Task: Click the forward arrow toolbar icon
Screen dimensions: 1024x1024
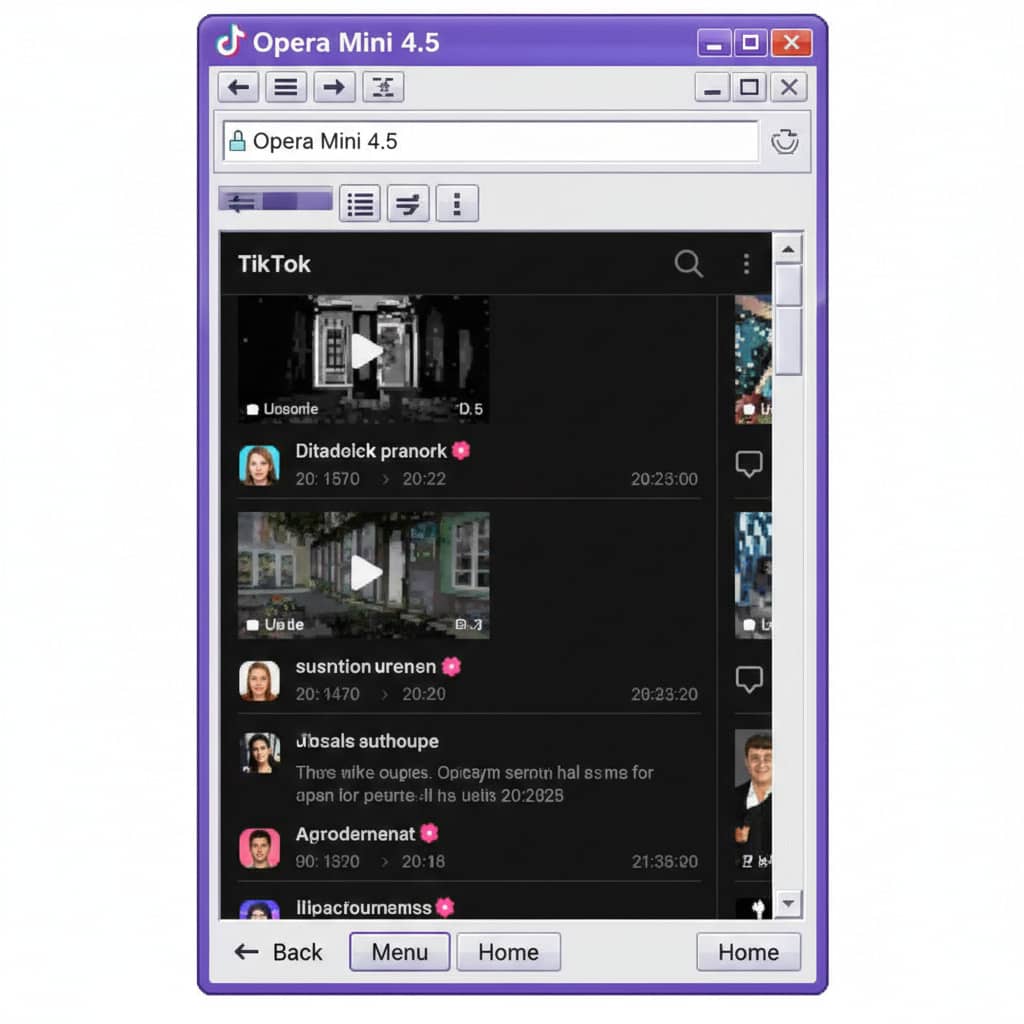Action: [334, 87]
